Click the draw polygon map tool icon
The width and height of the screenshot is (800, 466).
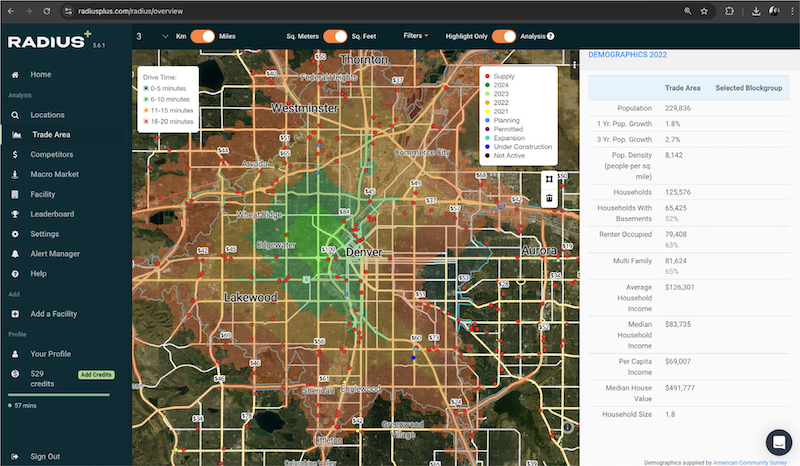[x=549, y=180]
